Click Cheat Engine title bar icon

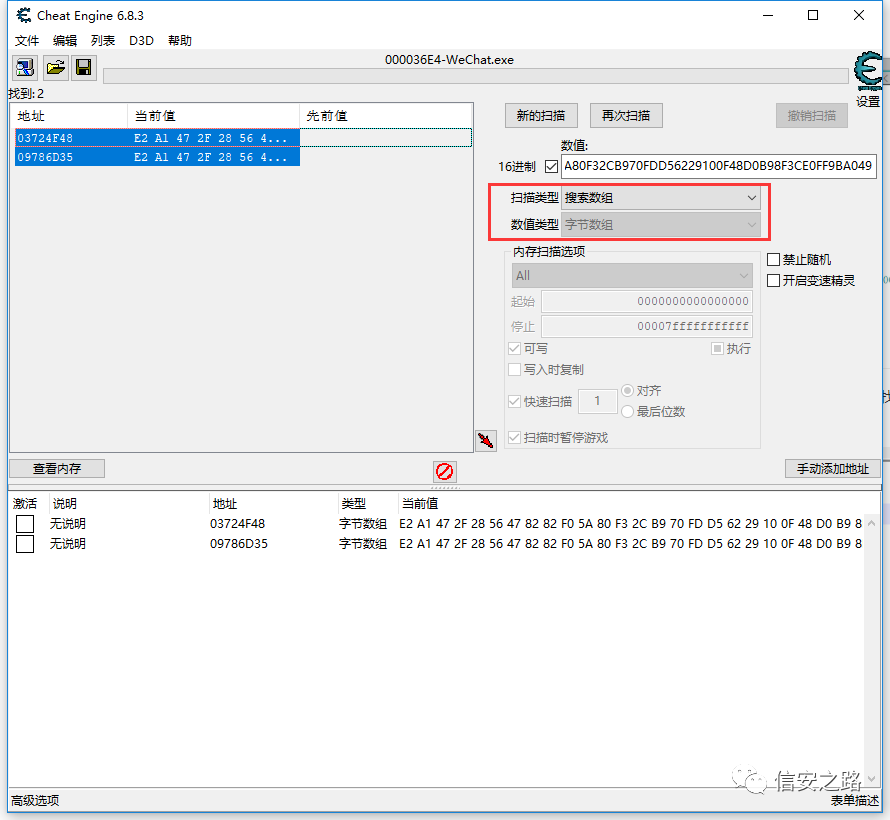[x=23, y=15]
